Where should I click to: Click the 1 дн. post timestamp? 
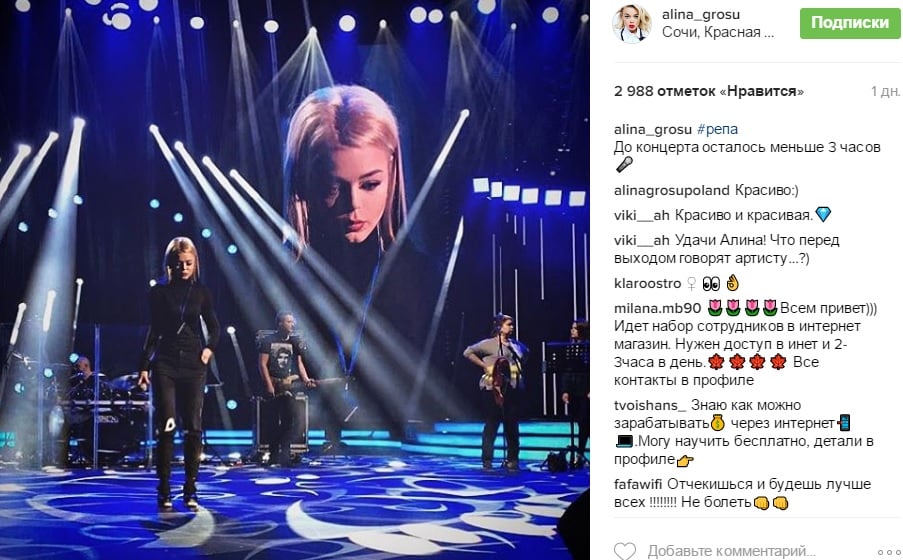885,91
